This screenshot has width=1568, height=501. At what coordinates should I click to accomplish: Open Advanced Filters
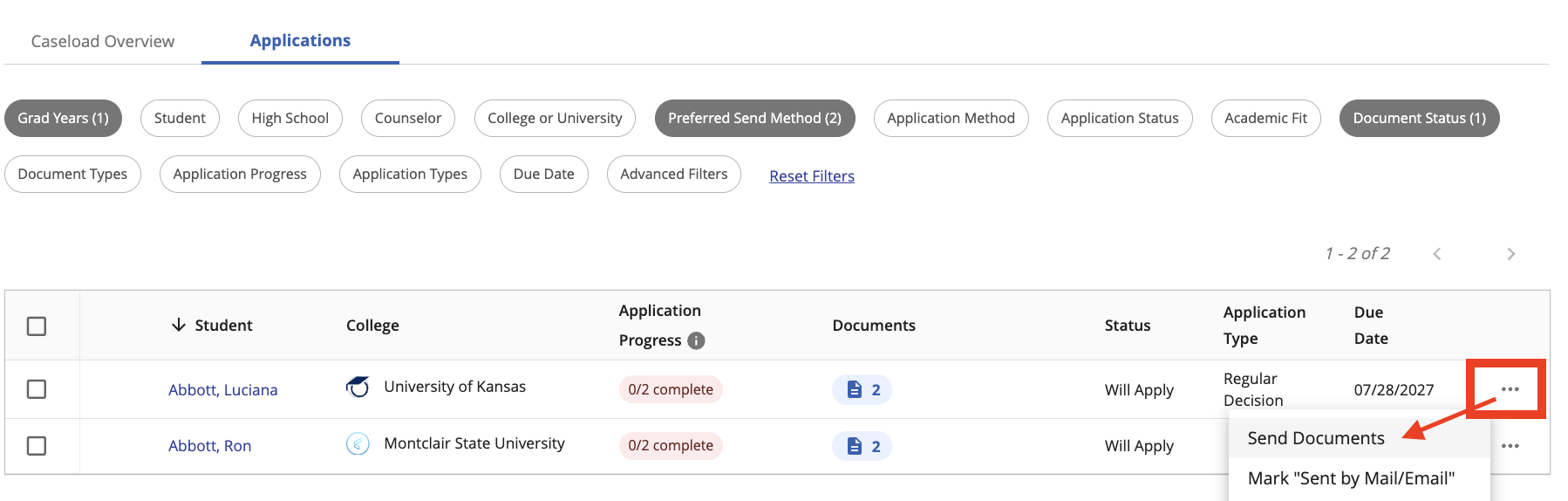[674, 174]
